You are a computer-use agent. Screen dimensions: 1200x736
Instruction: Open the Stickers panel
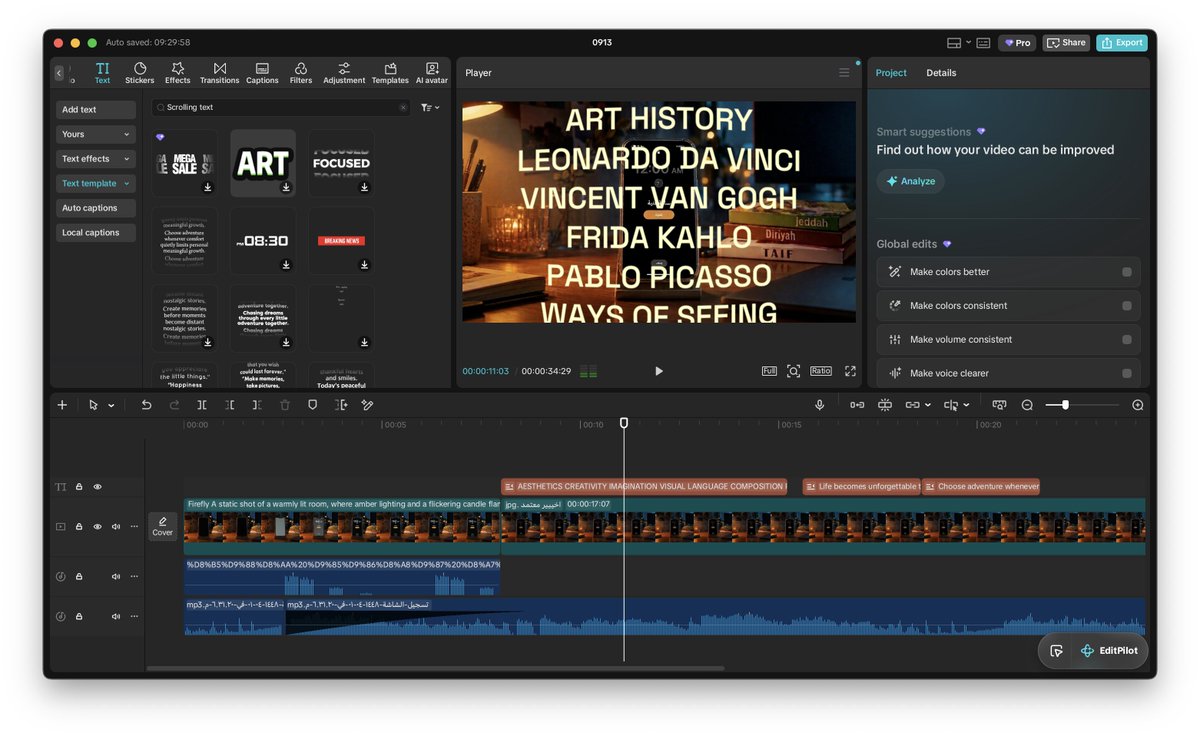point(139,73)
